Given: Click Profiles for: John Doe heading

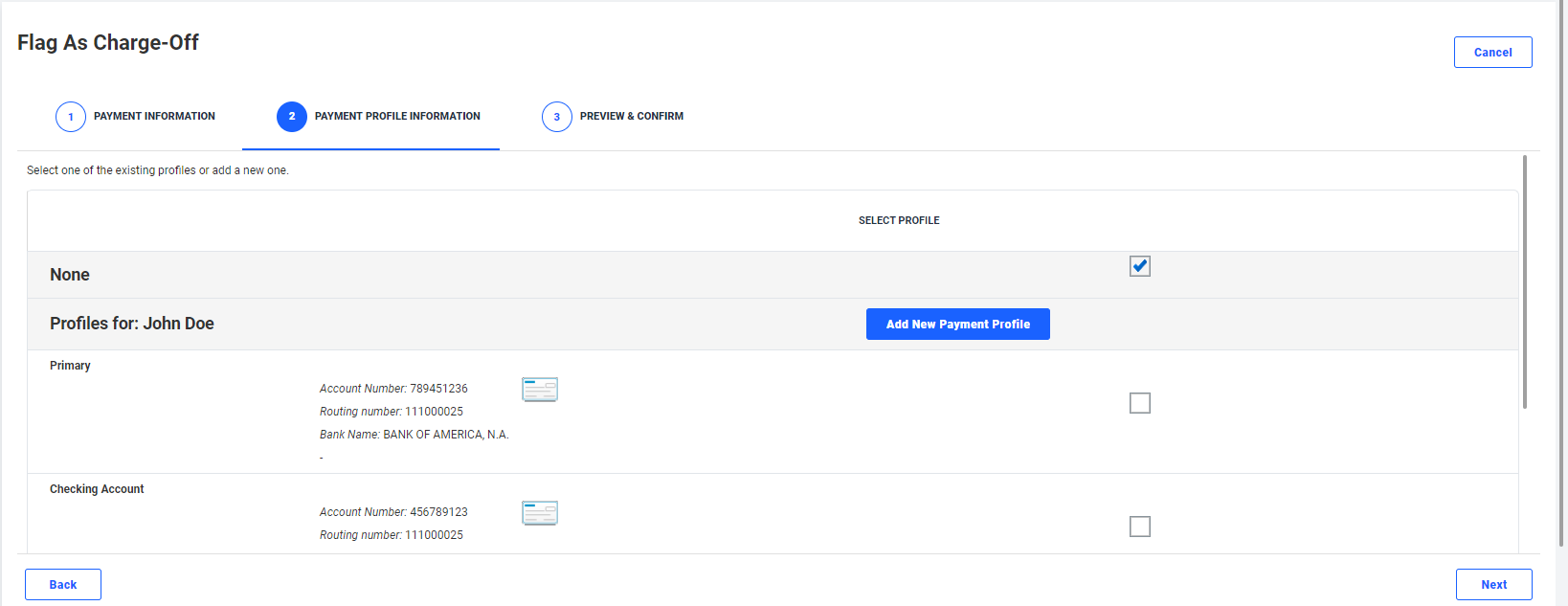Looking at the screenshot, I should pyautogui.click(x=132, y=324).
